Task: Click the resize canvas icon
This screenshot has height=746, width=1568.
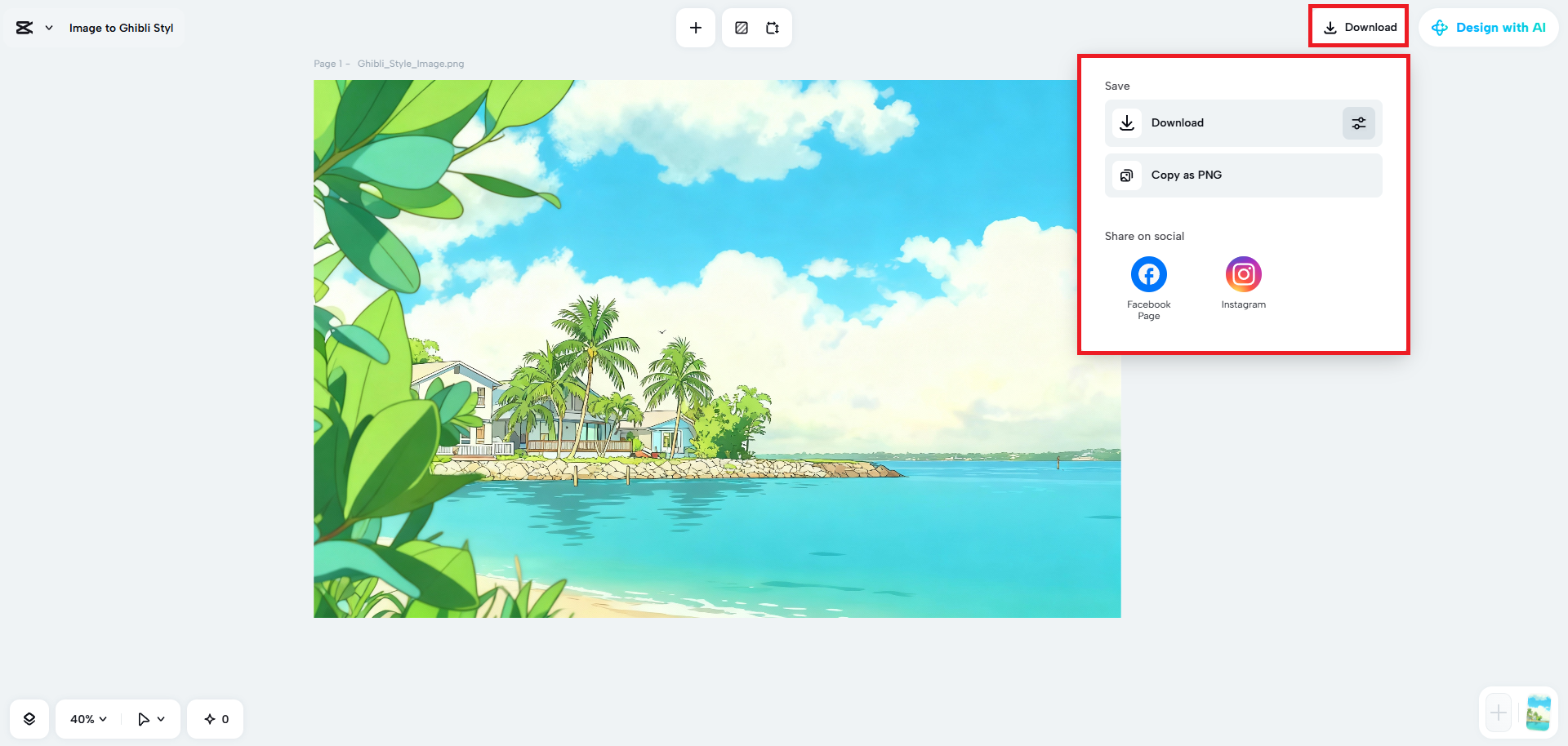Action: [773, 28]
